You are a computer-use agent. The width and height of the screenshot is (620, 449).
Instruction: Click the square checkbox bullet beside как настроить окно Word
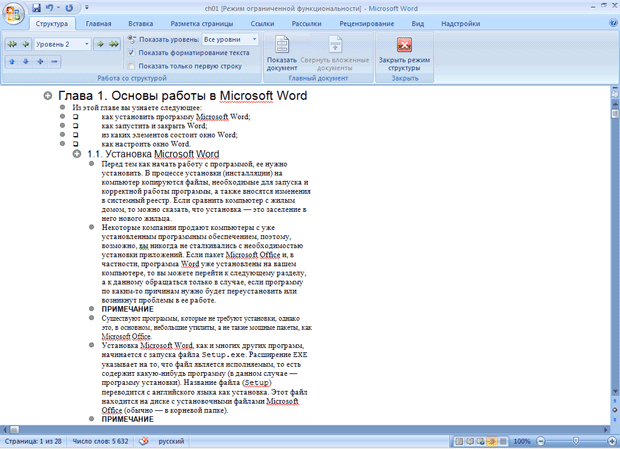[x=76, y=144]
